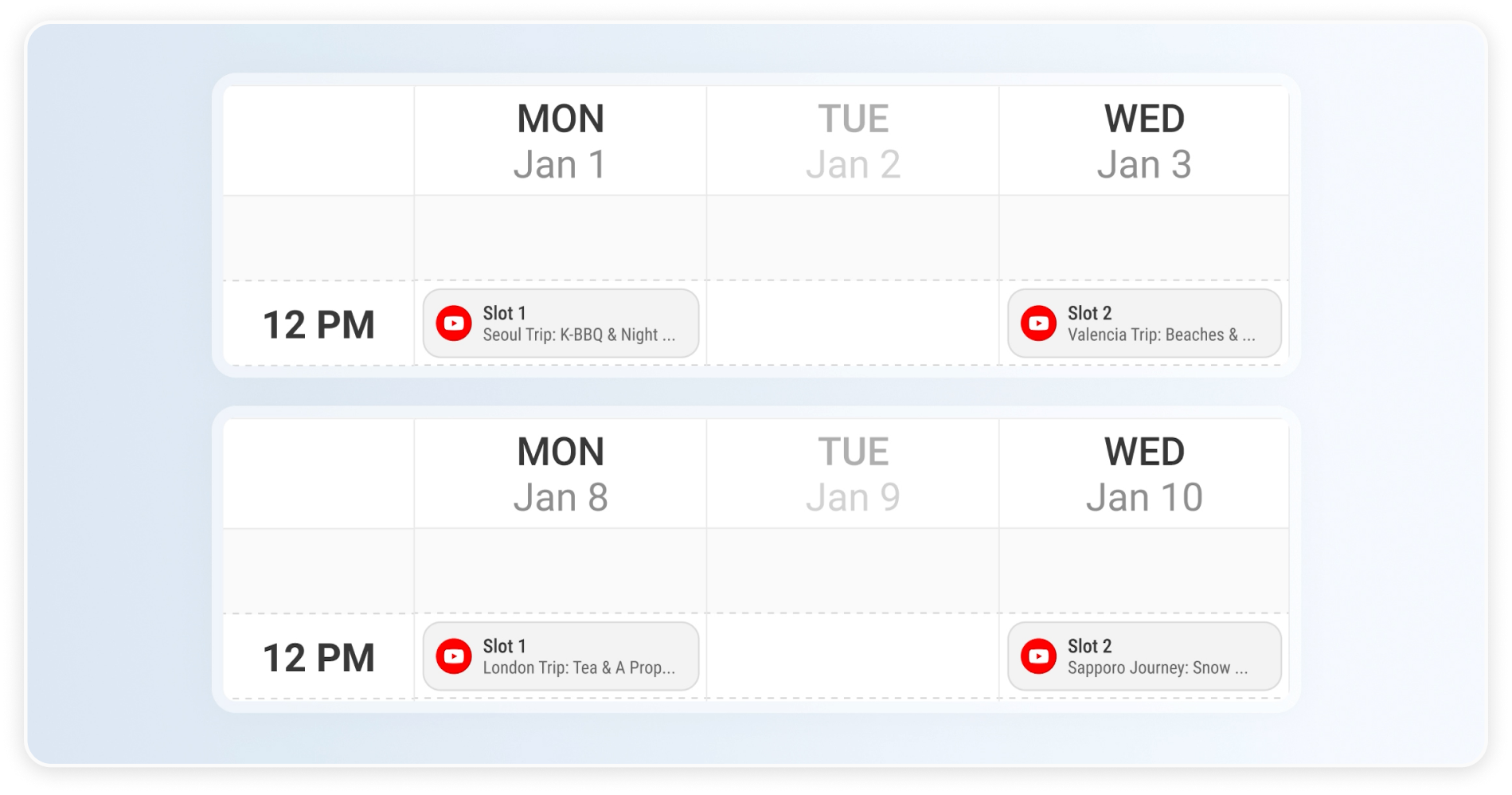Image resolution: width=1512 pixels, height=795 pixels.
Task: Select the TUE Jan 9 column header
Action: click(x=853, y=474)
